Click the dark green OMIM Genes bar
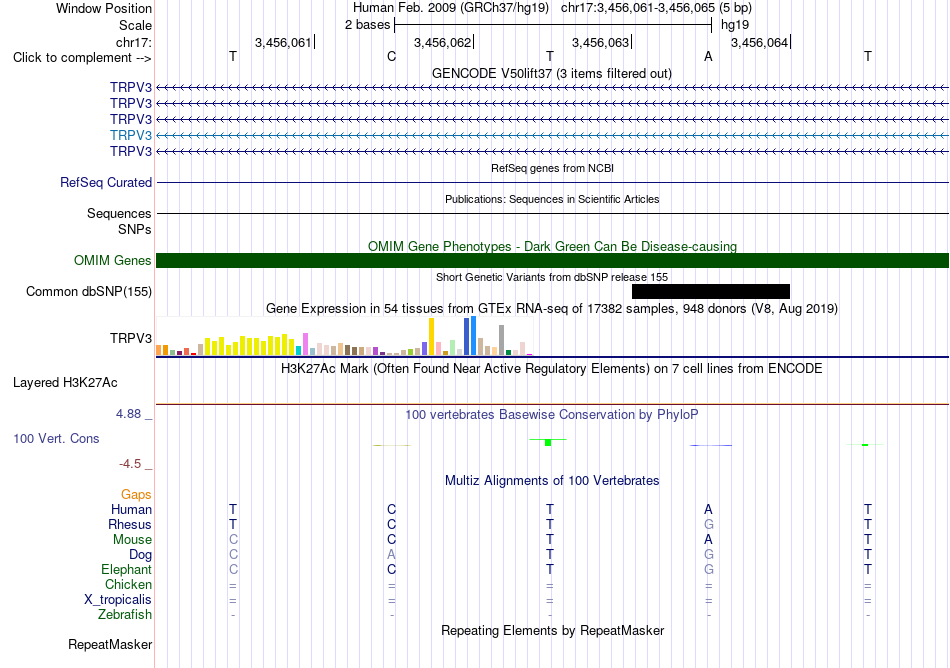This screenshot has height=668, width=950. pos(552,260)
